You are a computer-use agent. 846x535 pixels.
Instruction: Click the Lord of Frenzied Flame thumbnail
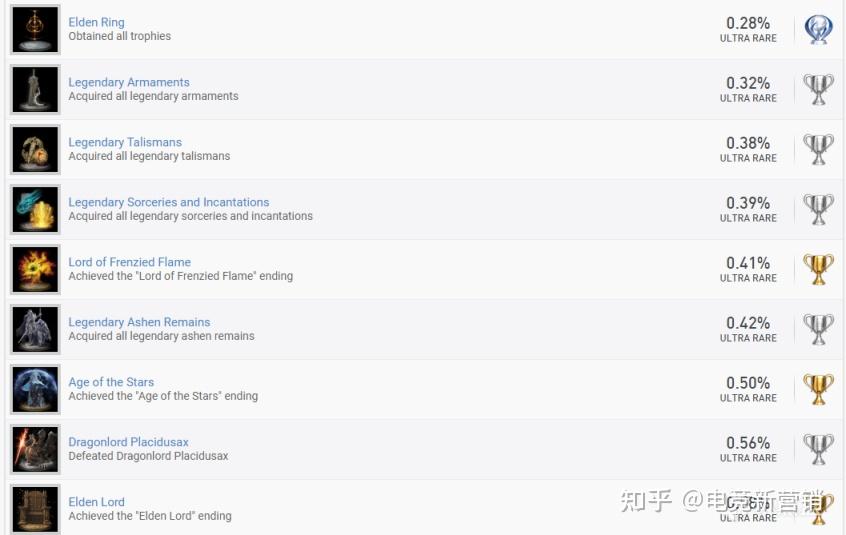click(x=35, y=269)
